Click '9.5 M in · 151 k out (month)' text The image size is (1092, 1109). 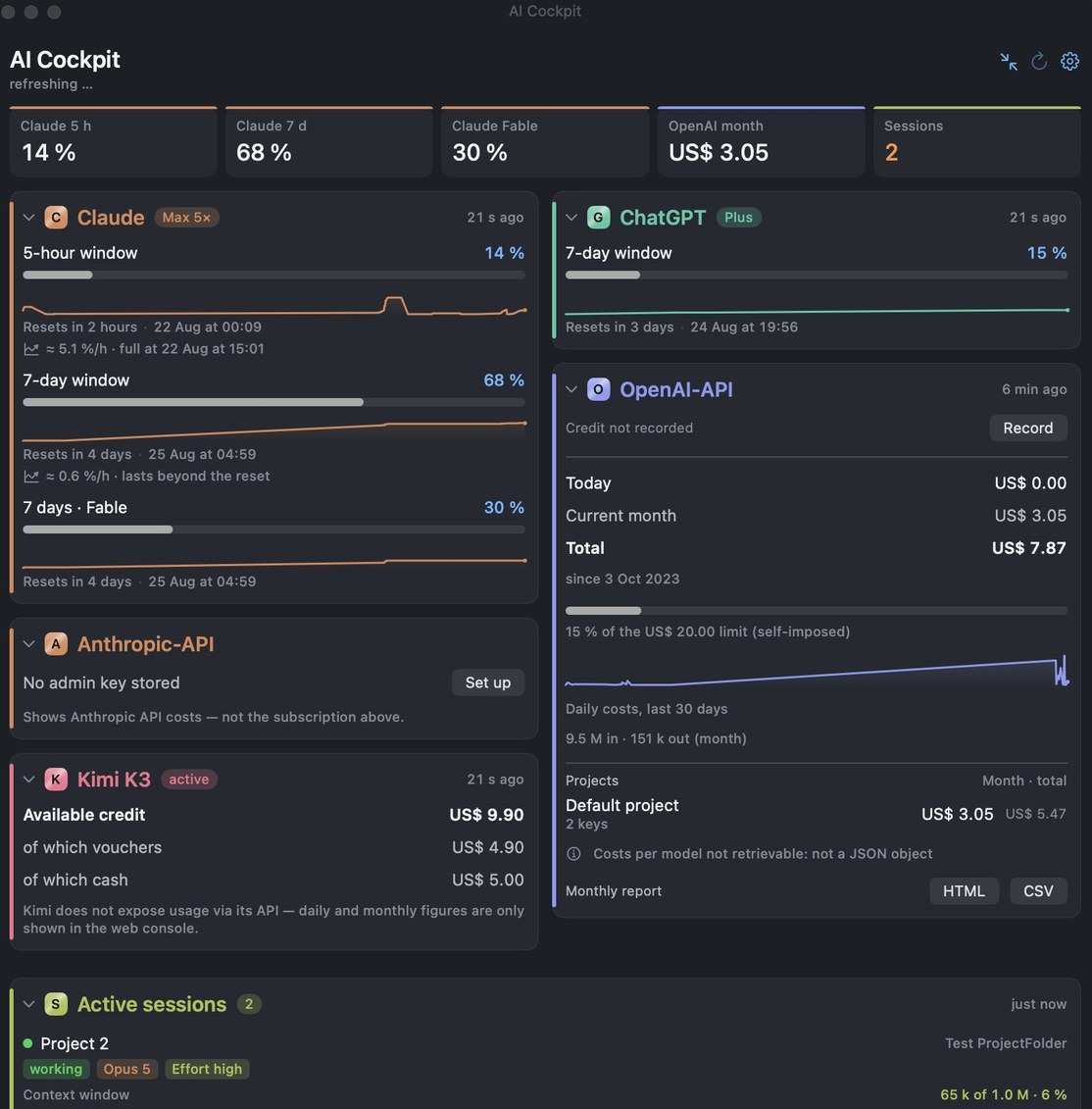pyautogui.click(x=656, y=738)
